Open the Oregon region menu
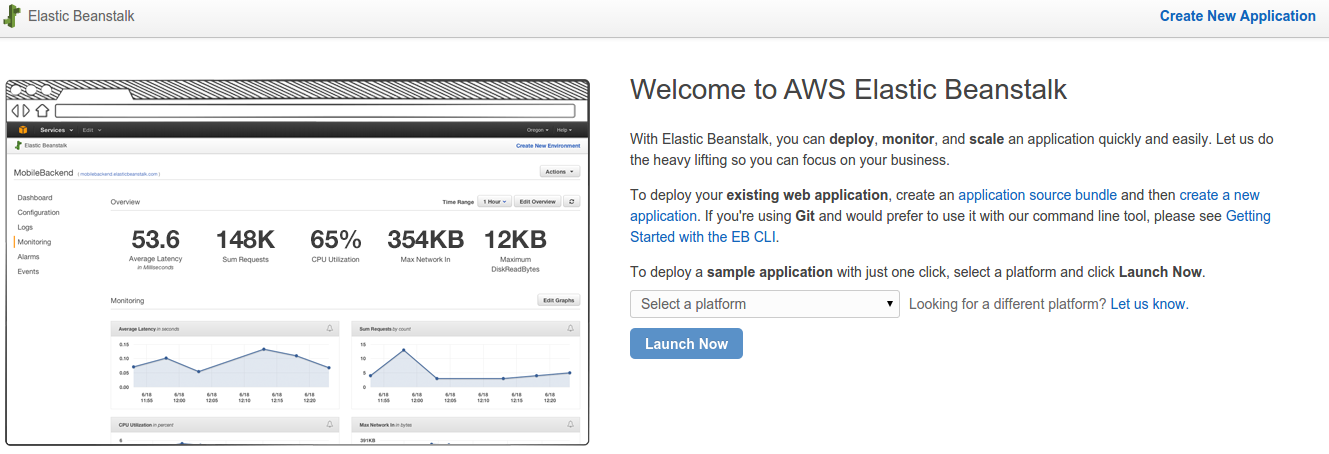Image resolution: width=1329 pixels, height=454 pixels. tap(538, 130)
